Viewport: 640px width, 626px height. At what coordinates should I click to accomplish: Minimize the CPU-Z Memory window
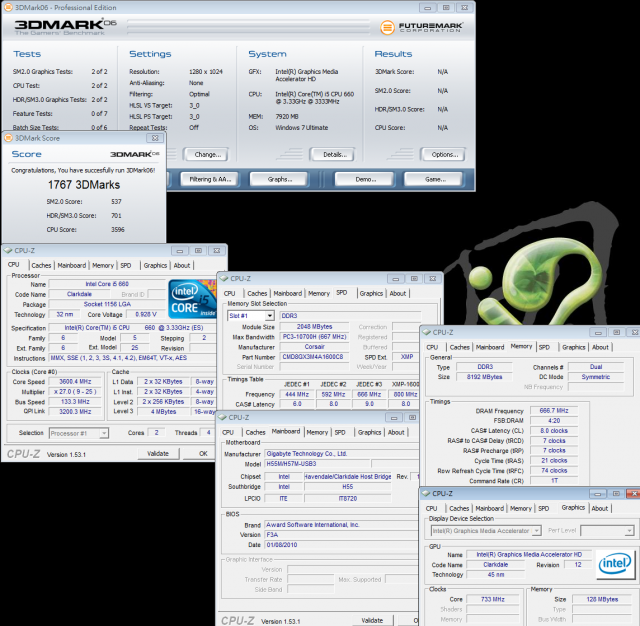click(x=598, y=333)
